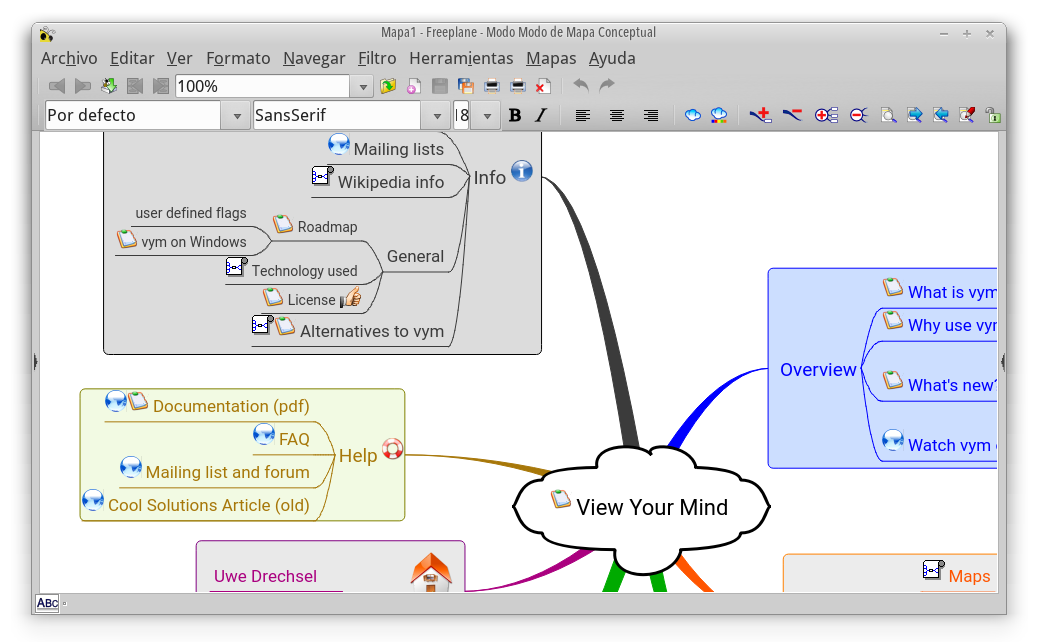Select the General node
1038x642 pixels.
click(415, 256)
